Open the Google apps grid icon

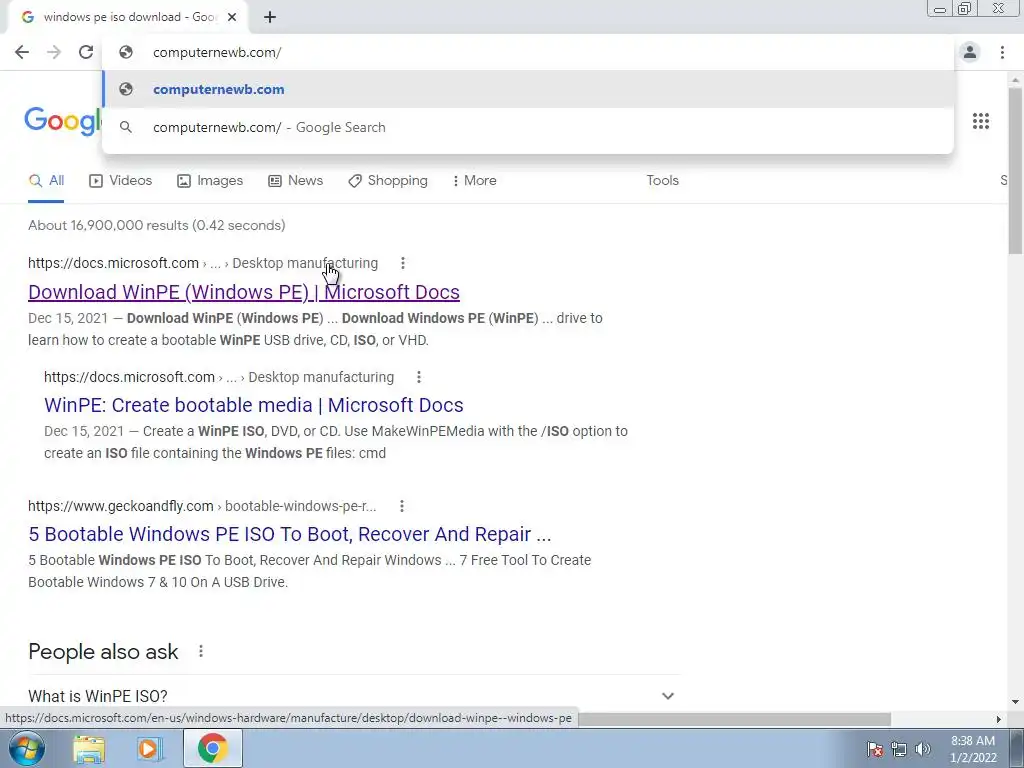981,121
